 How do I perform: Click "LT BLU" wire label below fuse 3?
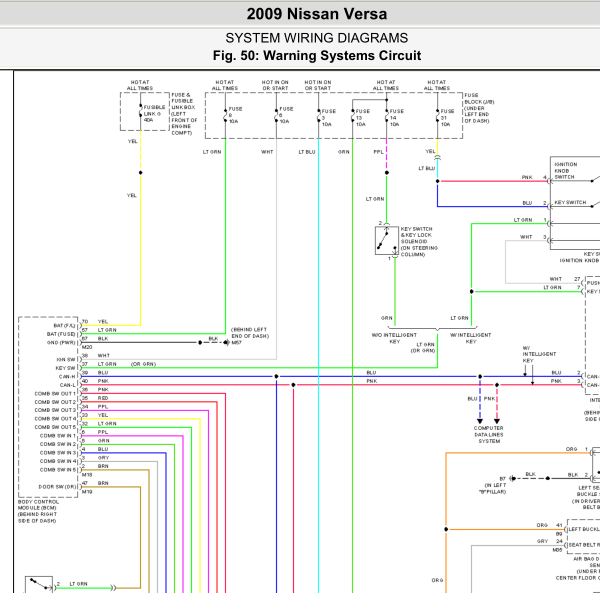pos(307,152)
